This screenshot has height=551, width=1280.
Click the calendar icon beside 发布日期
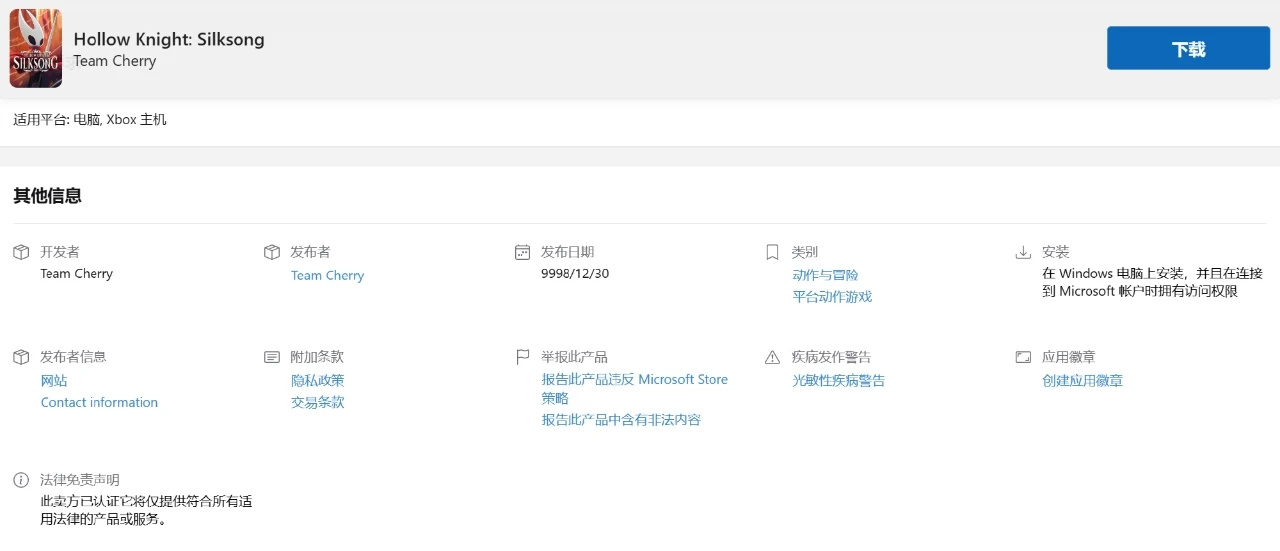click(x=522, y=252)
